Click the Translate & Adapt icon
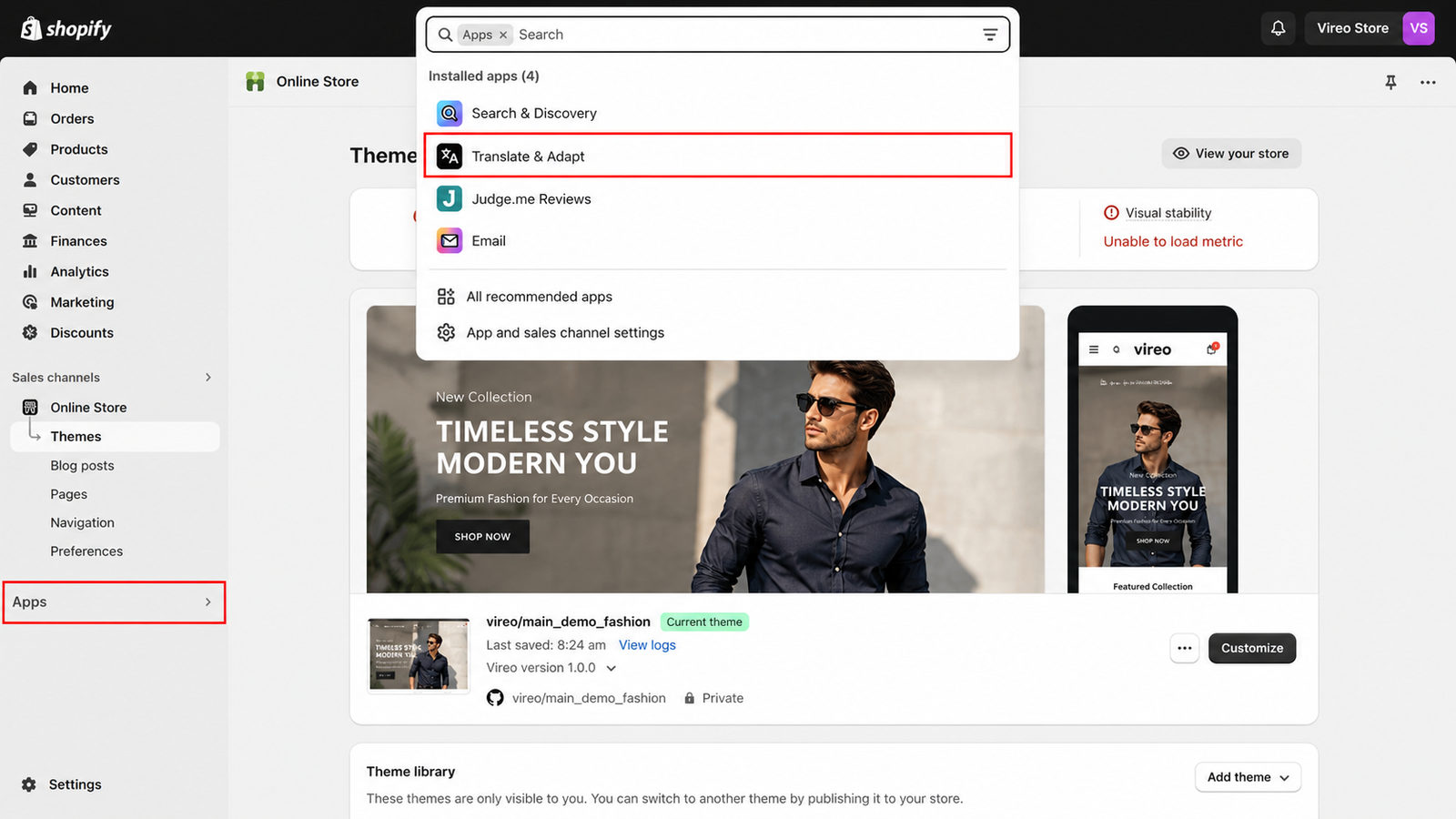This screenshot has height=819, width=1456. 450,156
